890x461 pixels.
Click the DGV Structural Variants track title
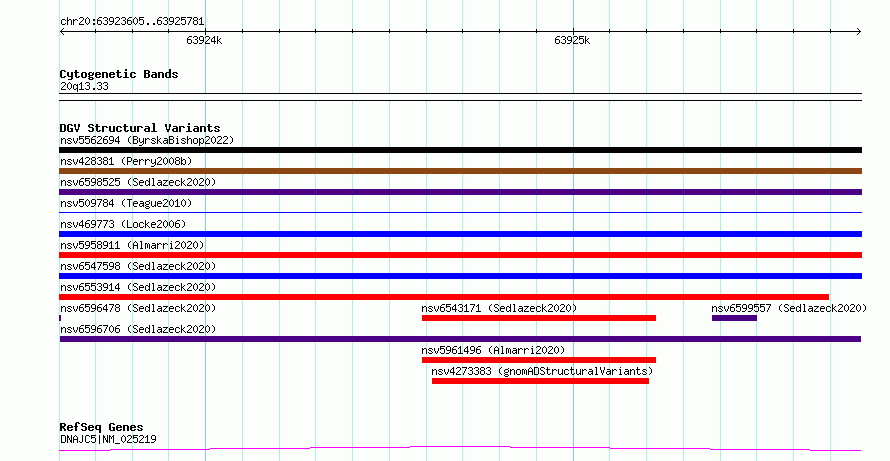pyautogui.click(x=140, y=128)
